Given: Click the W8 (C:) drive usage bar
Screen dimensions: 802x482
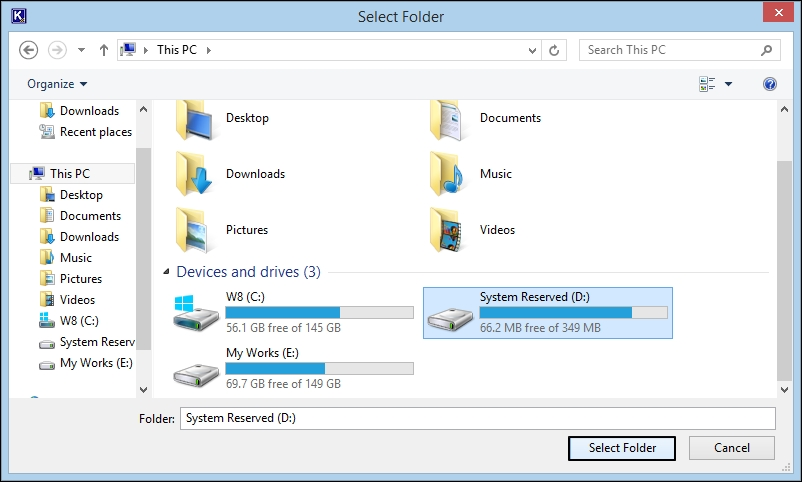Looking at the screenshot, I should pyautogui.click(x=320, y=312).
